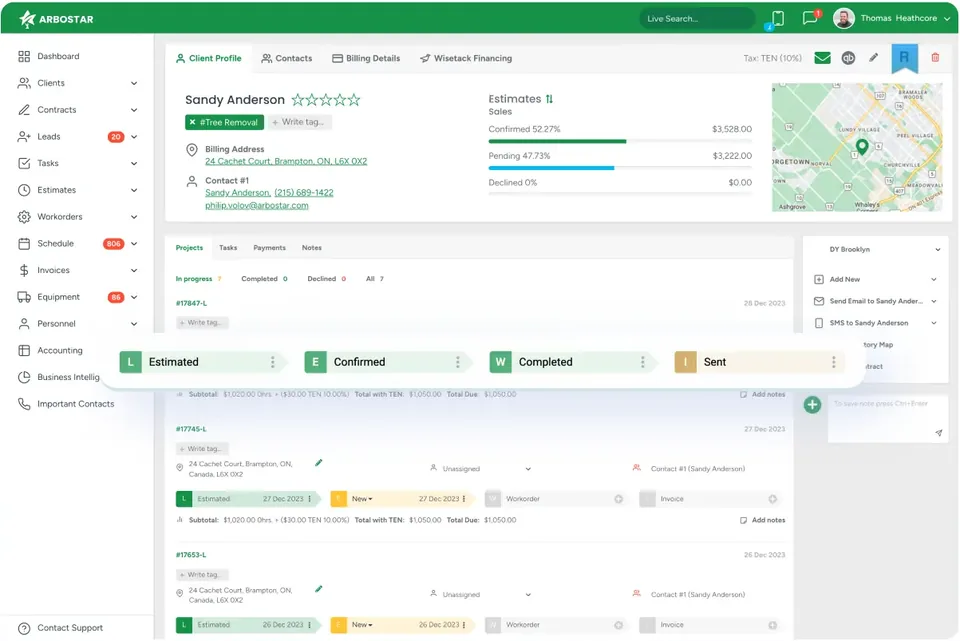Switch to the Contacts tab
Screen dimensions: 960x641
[287, 58]
